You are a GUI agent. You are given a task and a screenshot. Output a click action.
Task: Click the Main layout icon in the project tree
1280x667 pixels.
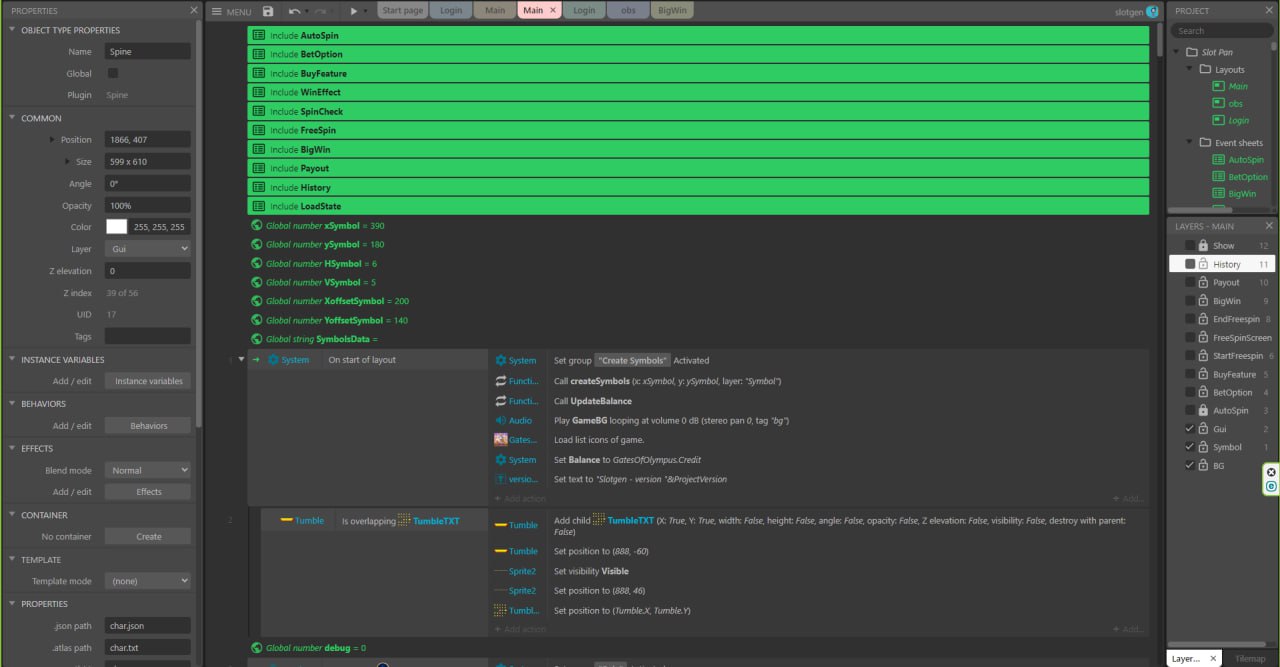pos(1218,87)
